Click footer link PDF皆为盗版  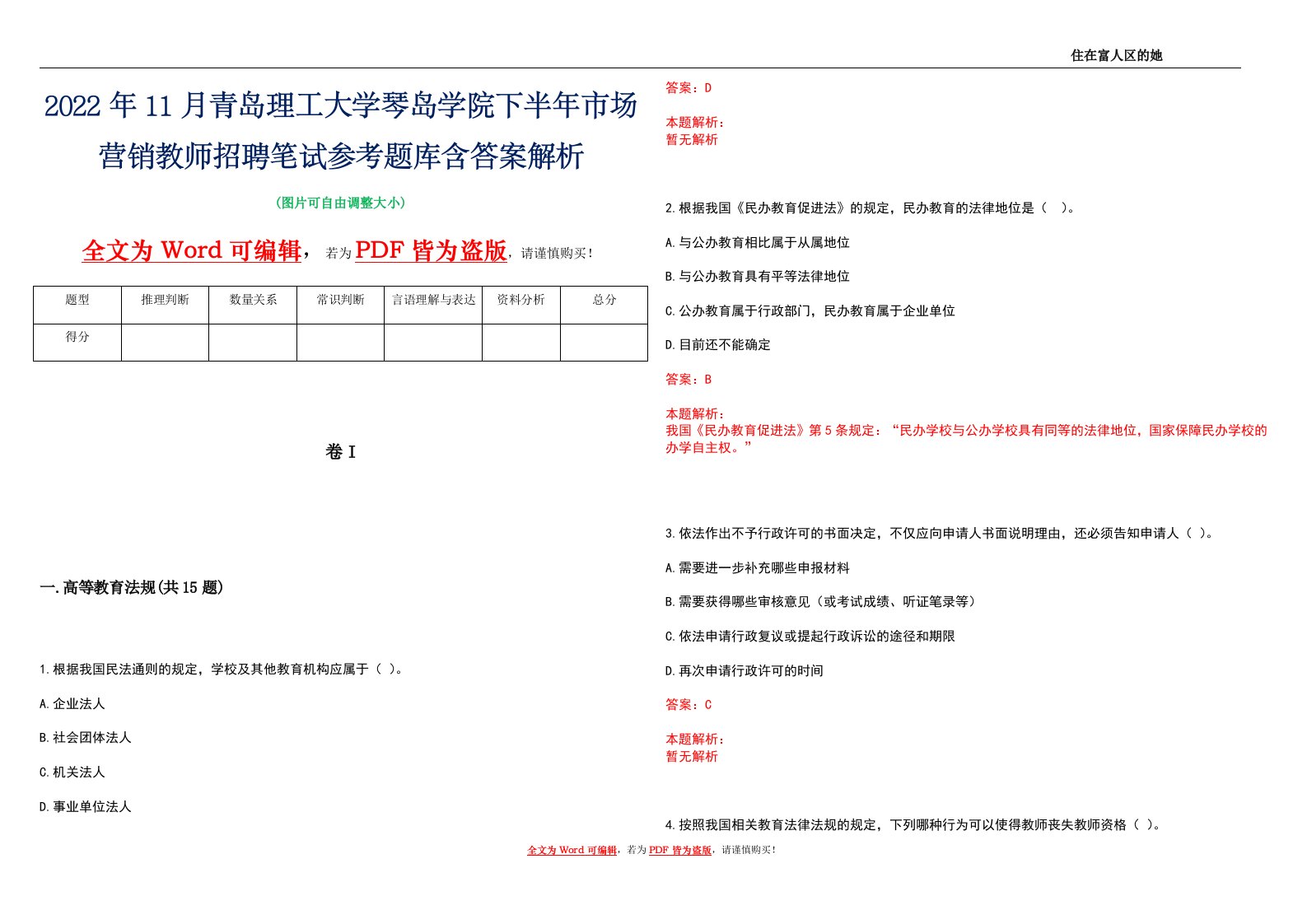pyautogui.click(x=680, y=850)
